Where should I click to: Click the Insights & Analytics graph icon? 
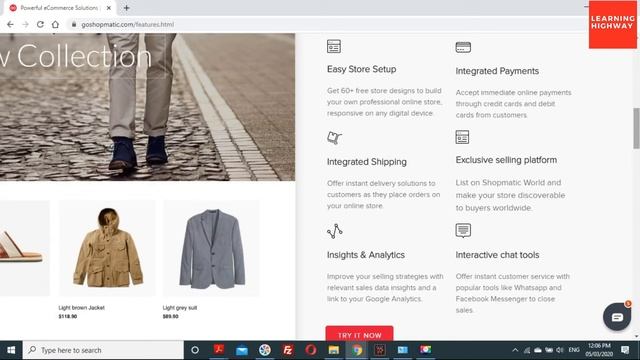[x=334, y=231]
